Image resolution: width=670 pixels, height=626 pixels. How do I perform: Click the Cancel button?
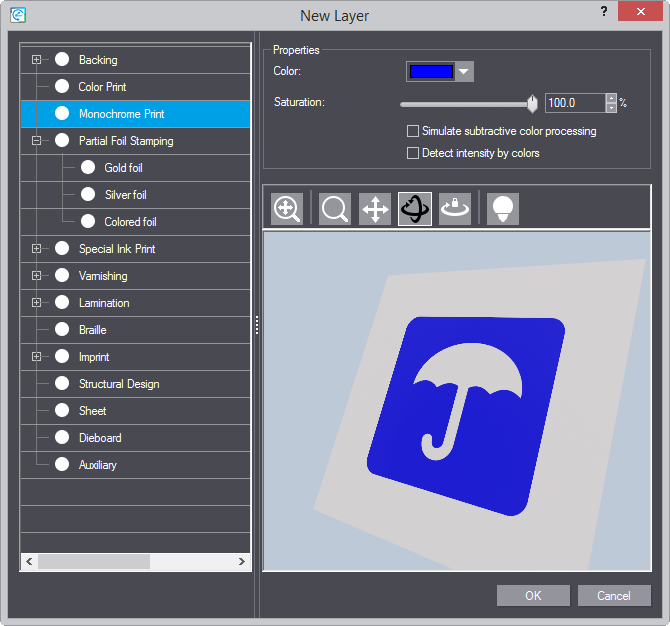click(614, 595)
